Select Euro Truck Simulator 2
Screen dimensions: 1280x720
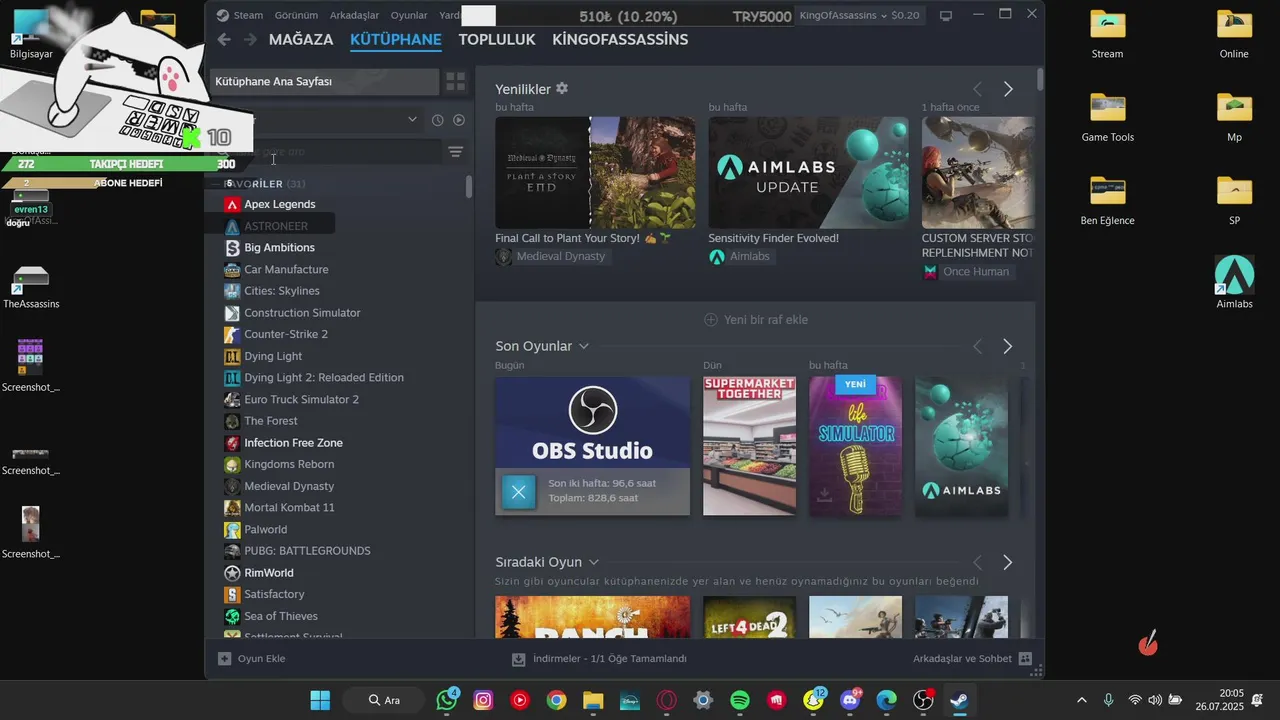tap(301, 399)
